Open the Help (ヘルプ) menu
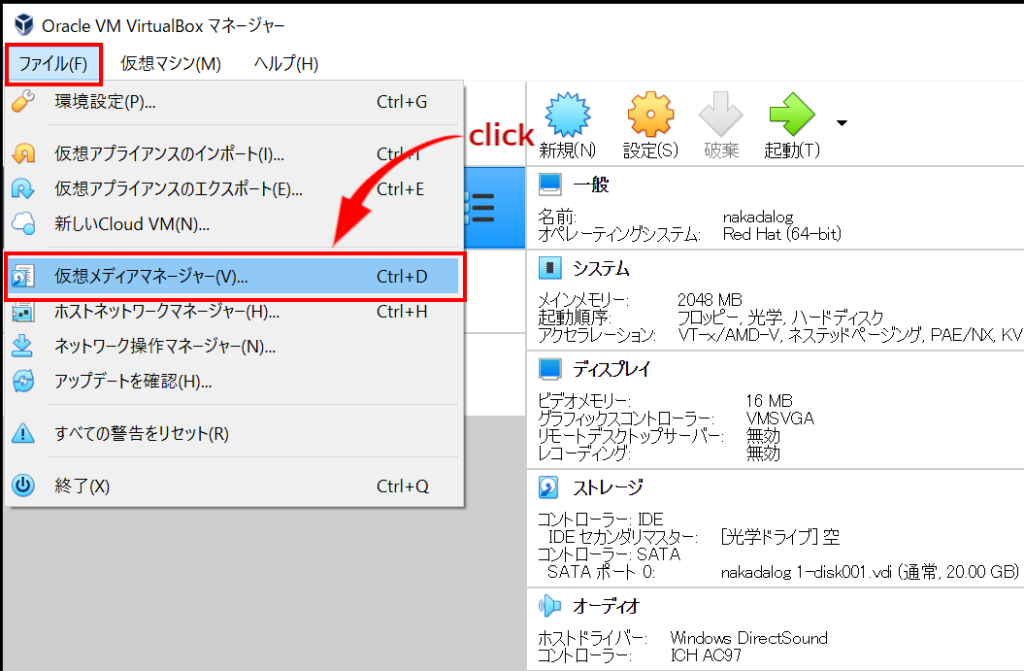 pos(286,64)
